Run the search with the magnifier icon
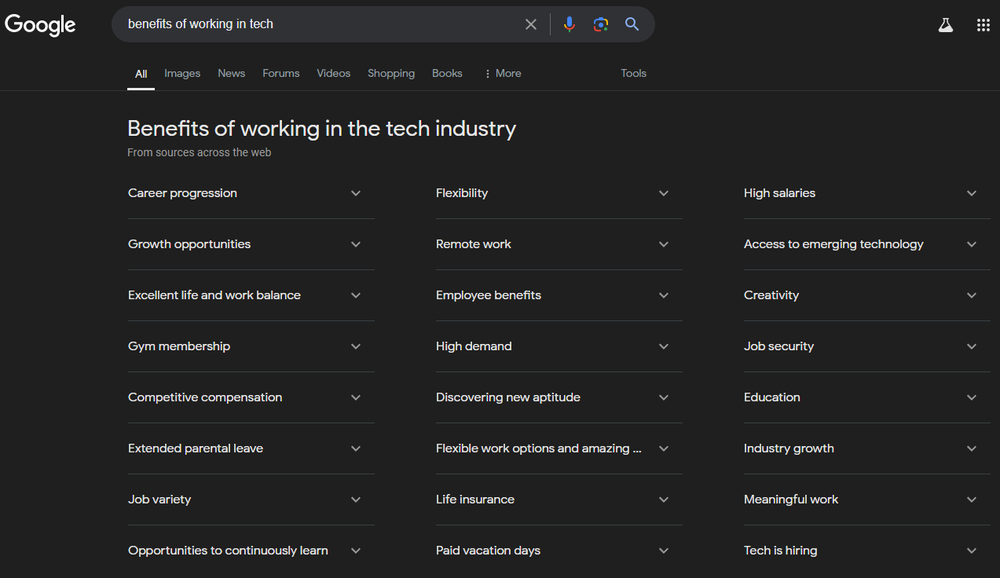 [632, 23]
